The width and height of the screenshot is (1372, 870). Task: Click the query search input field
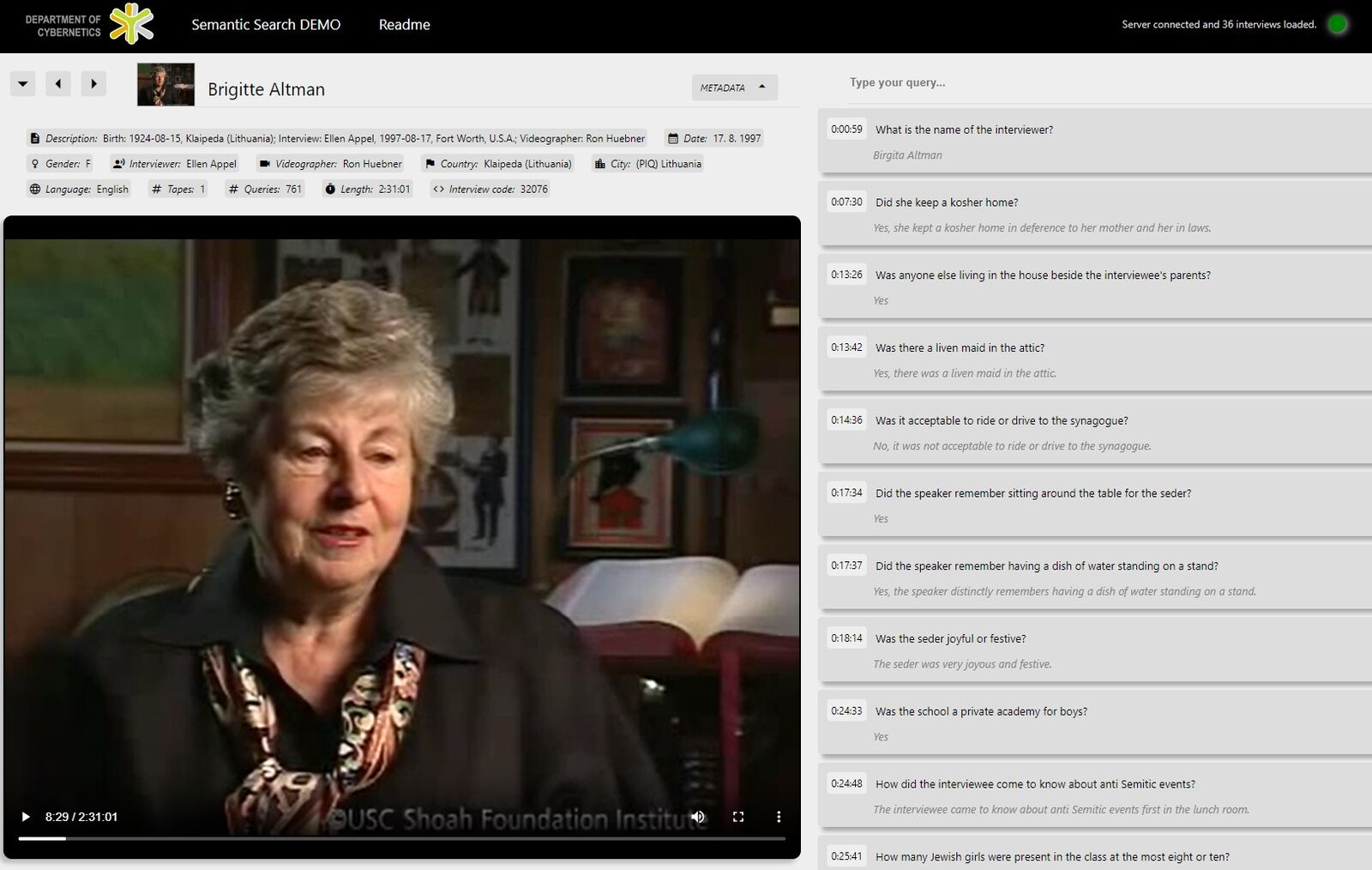[x=1089, y=82]
